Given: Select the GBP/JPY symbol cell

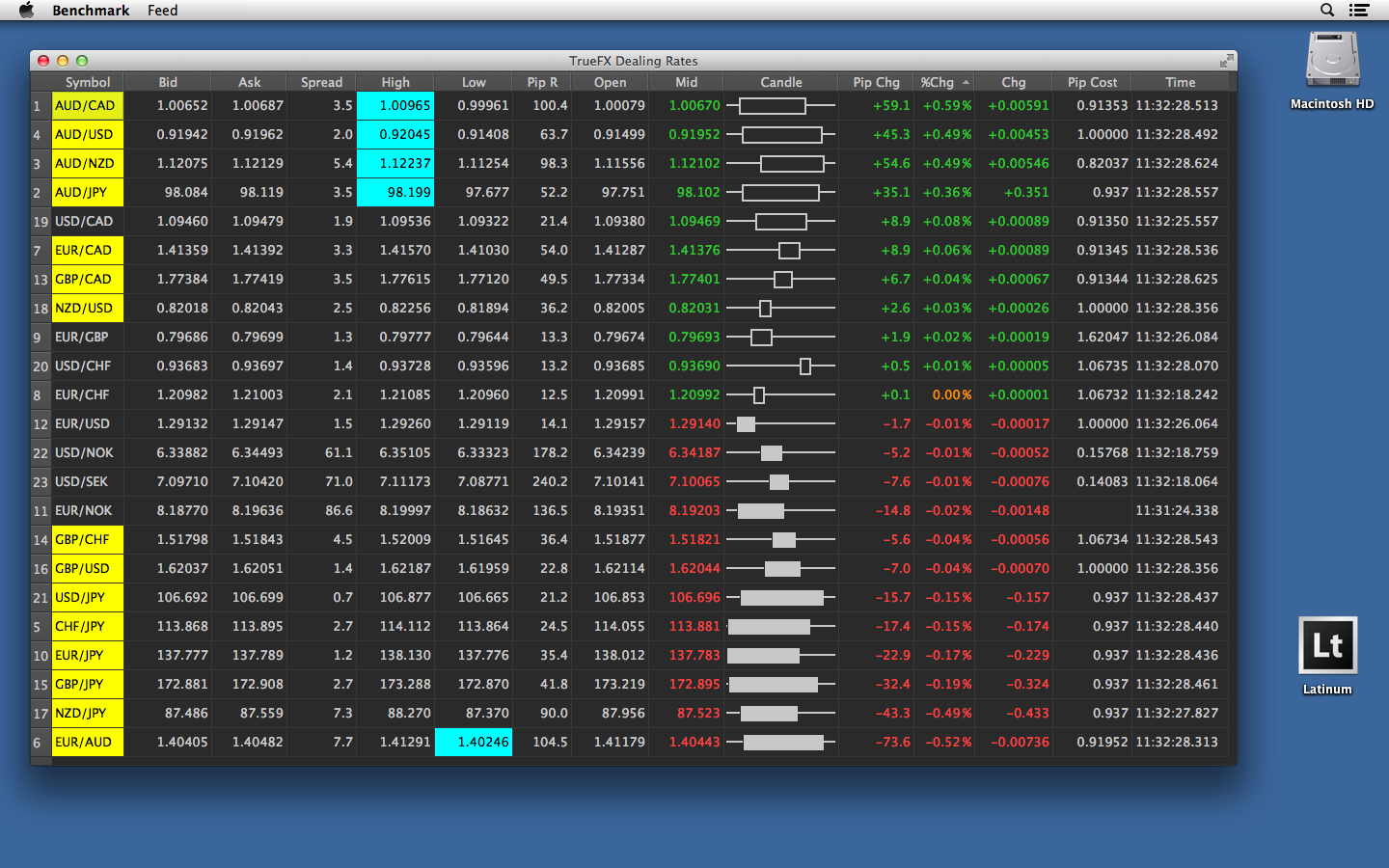Looking at the screenshot, I should coord(88,684).
